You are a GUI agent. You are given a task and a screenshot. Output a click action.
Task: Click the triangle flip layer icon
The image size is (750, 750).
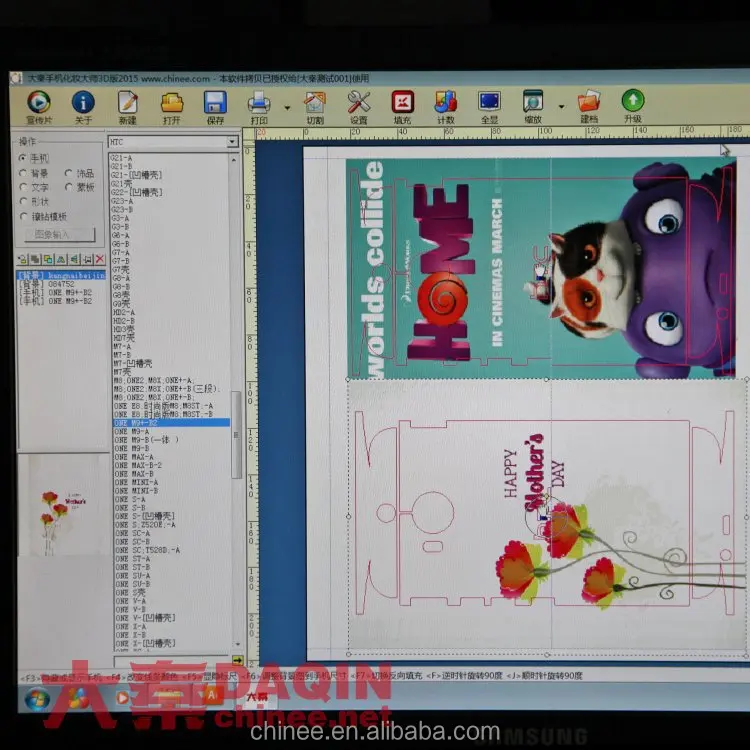pyautogui.click(x=61, y=259)
